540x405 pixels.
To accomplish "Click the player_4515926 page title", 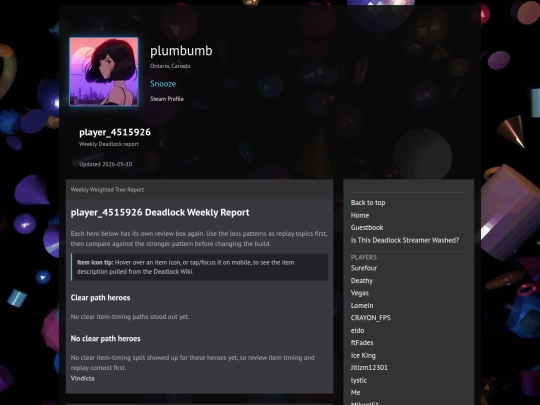I will [x=115, y=132].
